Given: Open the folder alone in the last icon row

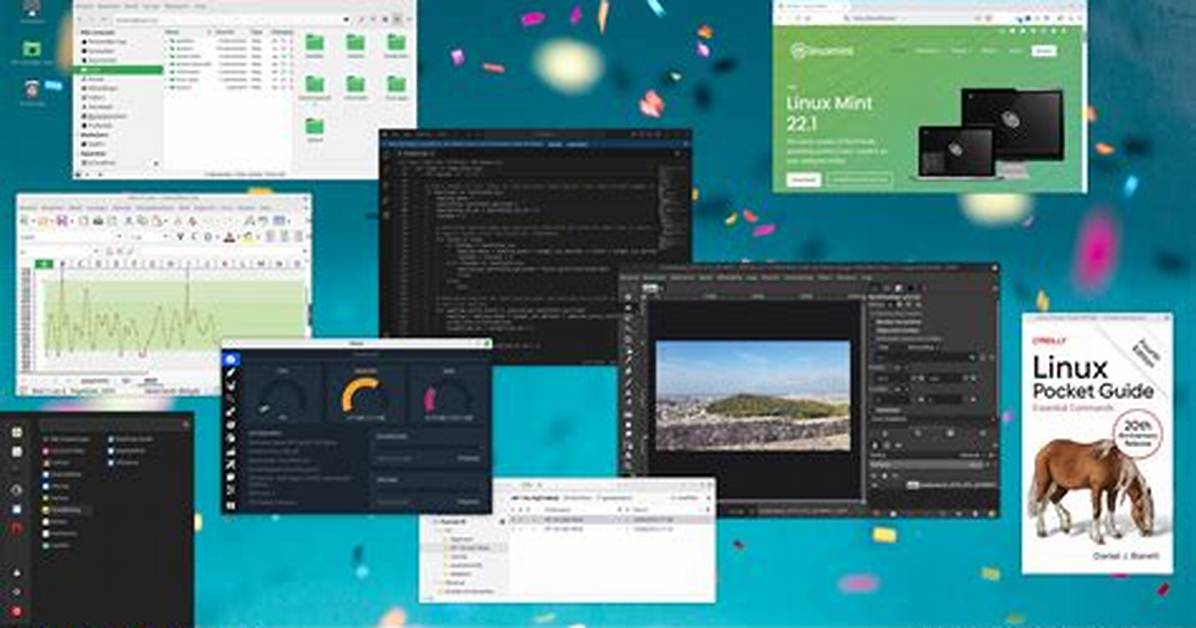Looking at the screenshot, I should tap(314, 128).
